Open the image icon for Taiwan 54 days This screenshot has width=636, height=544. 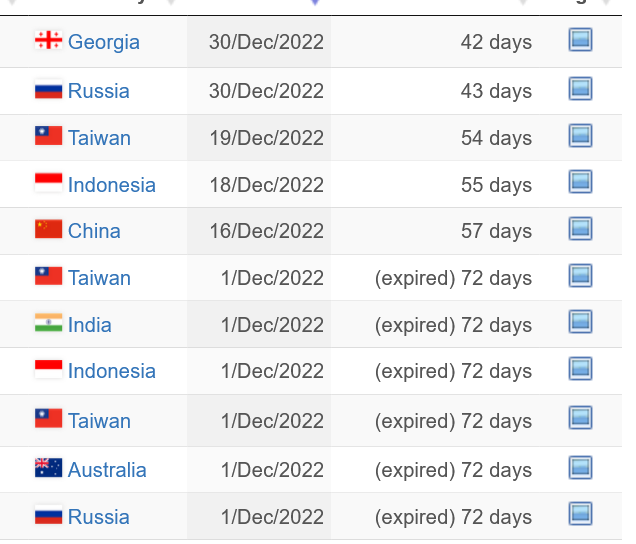580,136
